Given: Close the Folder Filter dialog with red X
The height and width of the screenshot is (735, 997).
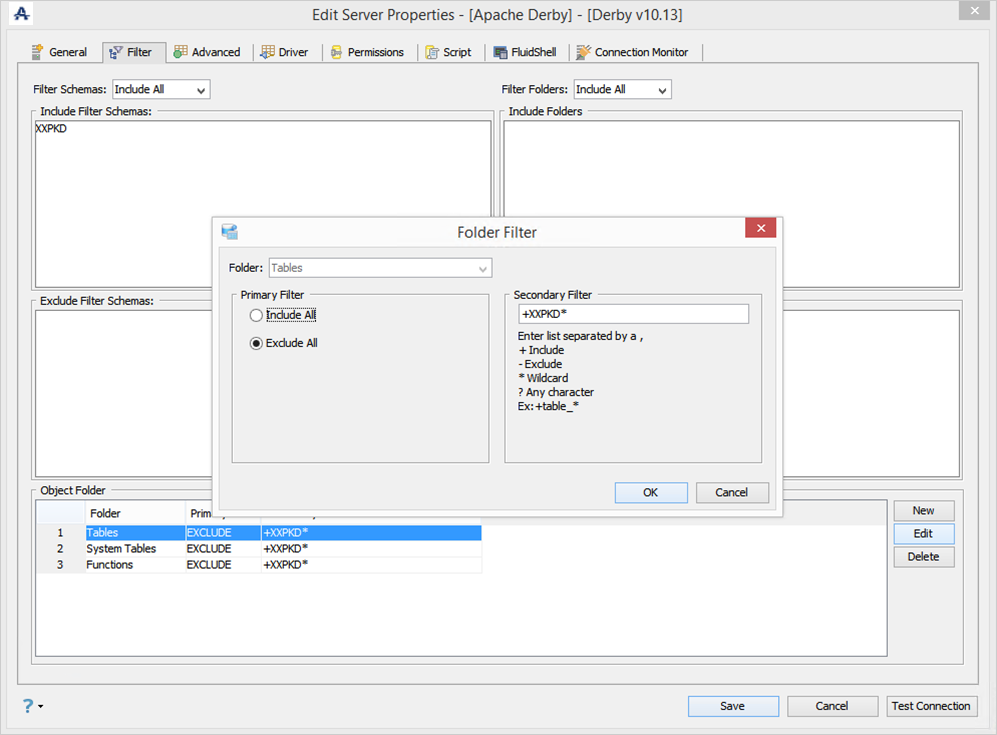Looking at the screenshot, I should click(x=760, y=228).
